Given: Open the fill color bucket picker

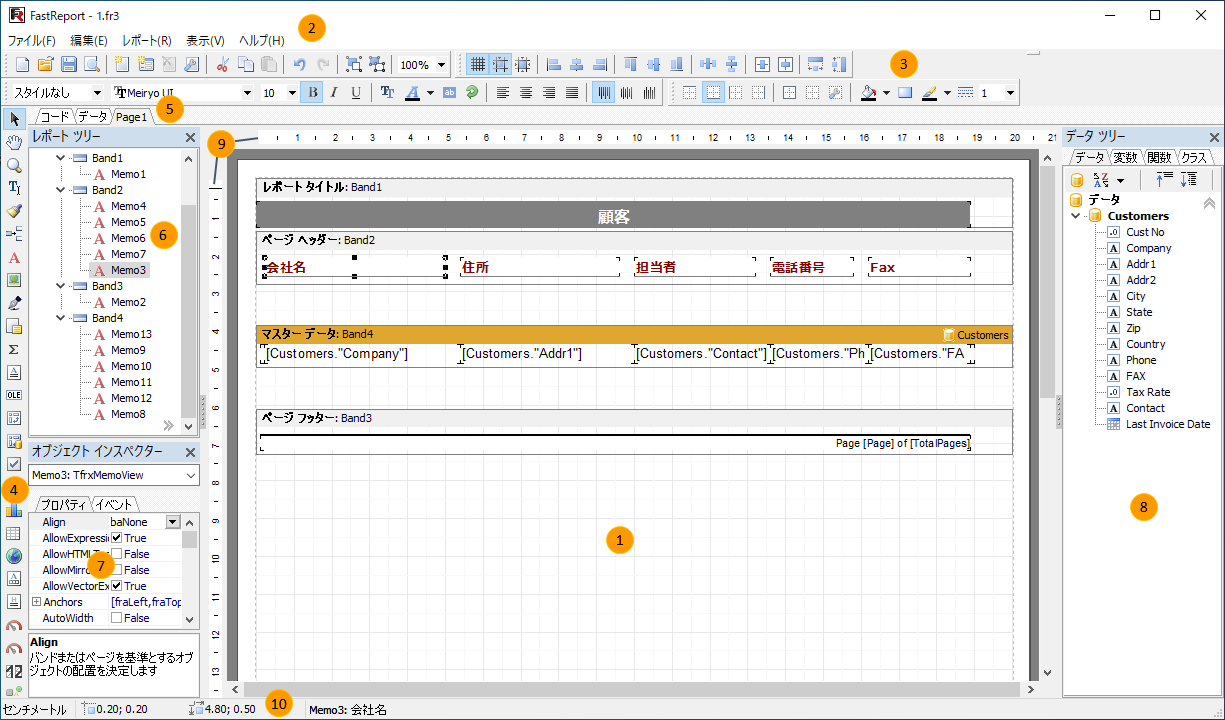Looking at the screenshot, I should [868, 93].
